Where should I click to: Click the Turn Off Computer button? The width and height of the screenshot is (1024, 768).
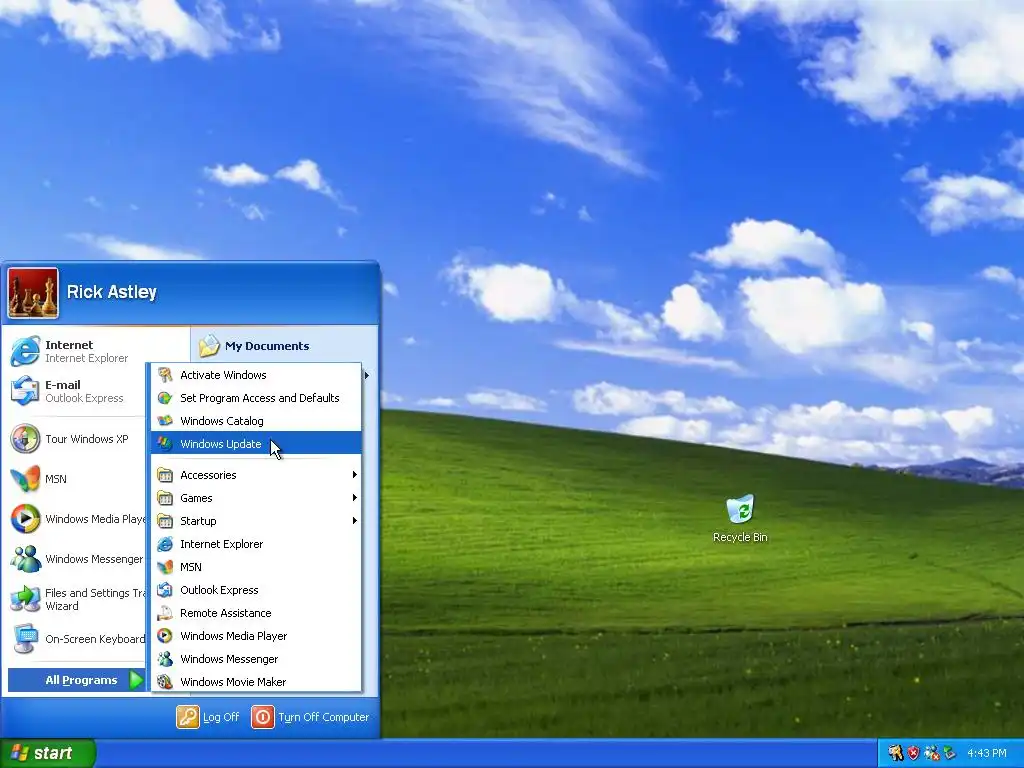tap(311, 717)
